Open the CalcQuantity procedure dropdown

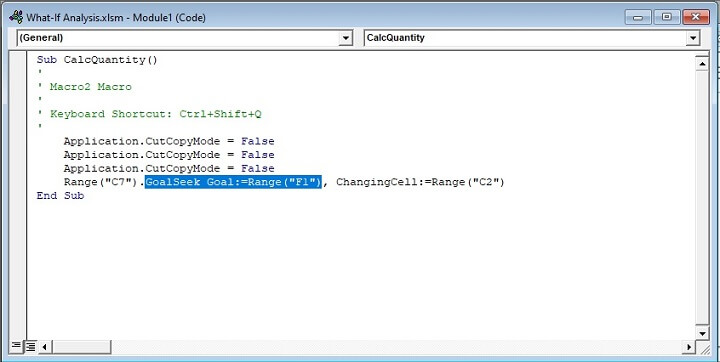coord(692,38)
